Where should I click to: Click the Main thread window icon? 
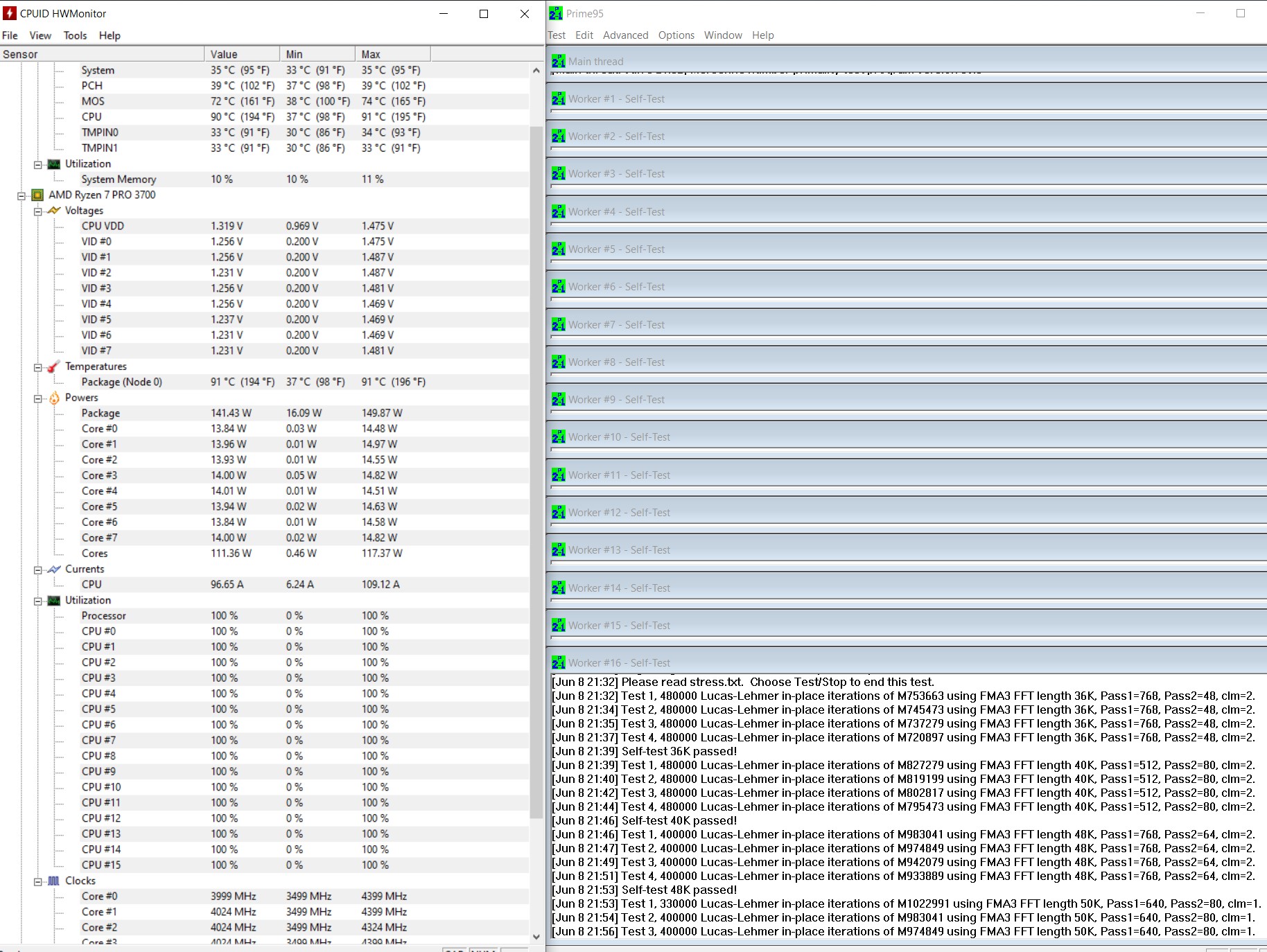(558, 62)
